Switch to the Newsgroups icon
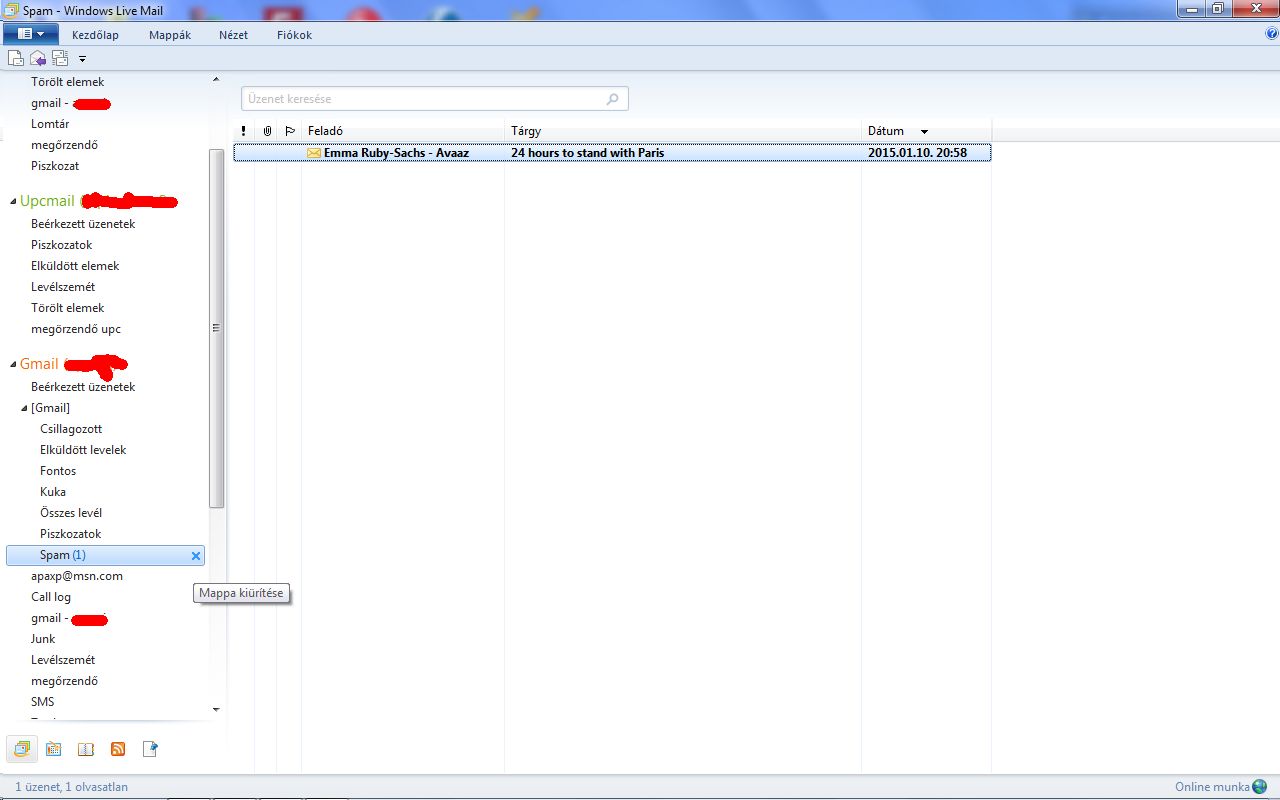The height and width of the screenshot is (800, 1280). (x=150, y=749)
